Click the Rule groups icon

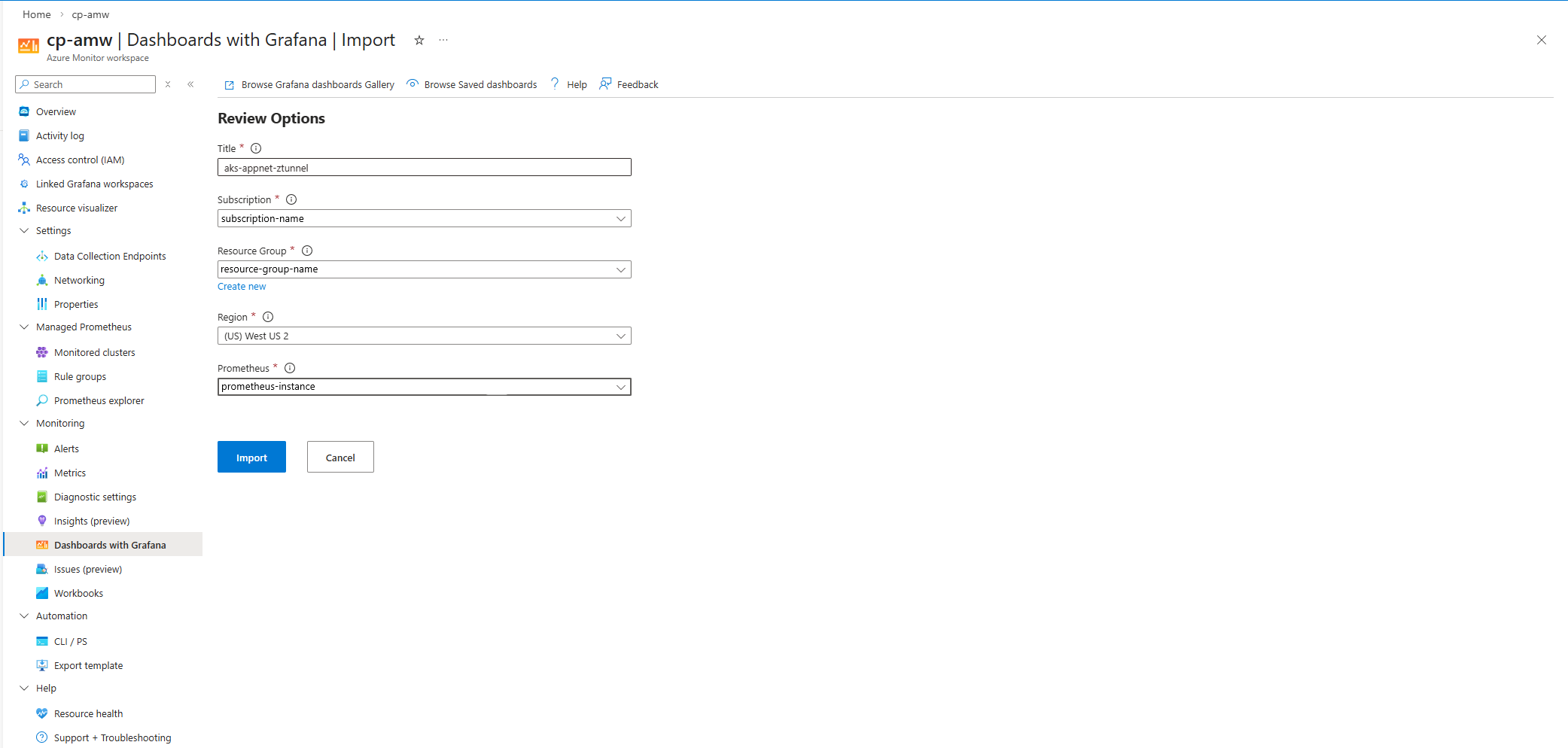pyautogui.click(x=42, y=376)
